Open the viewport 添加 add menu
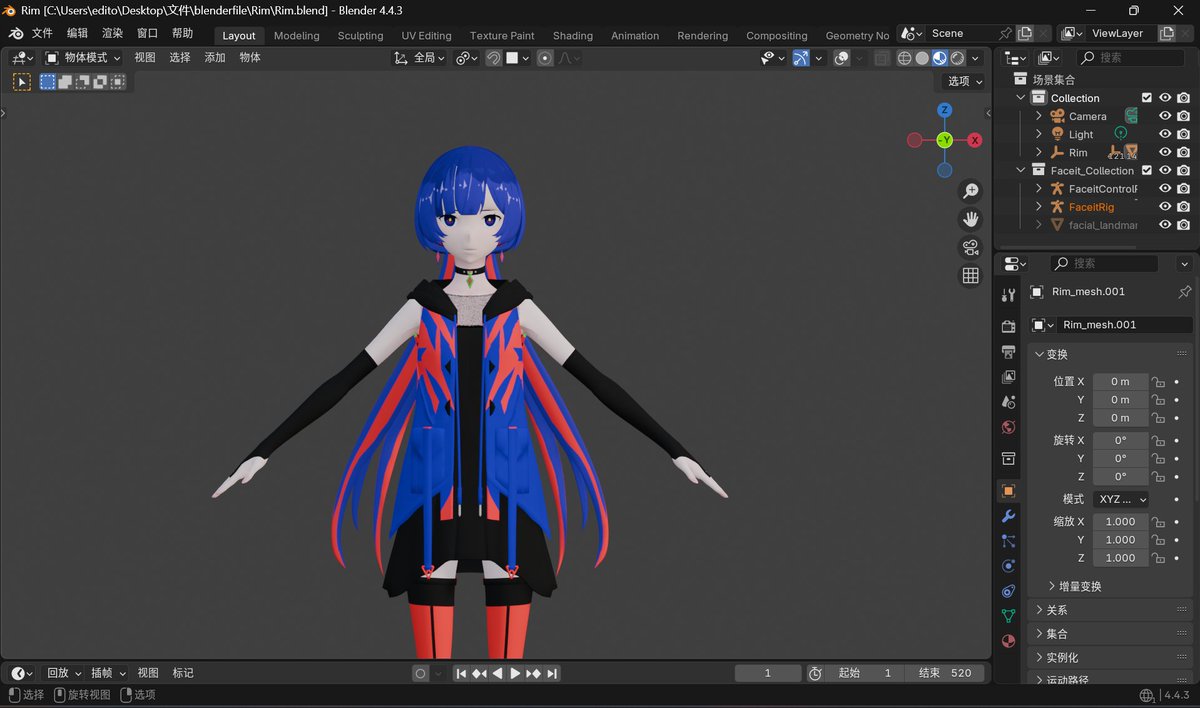The image size is (1200, 708). [215, 58]
